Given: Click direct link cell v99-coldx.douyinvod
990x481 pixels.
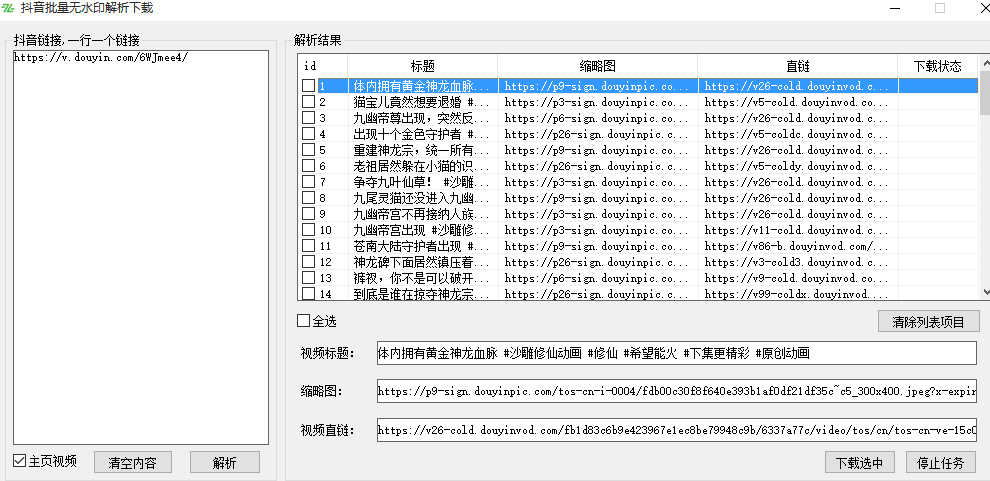Looking at the screenshot, I should click(x=797, y=294).
